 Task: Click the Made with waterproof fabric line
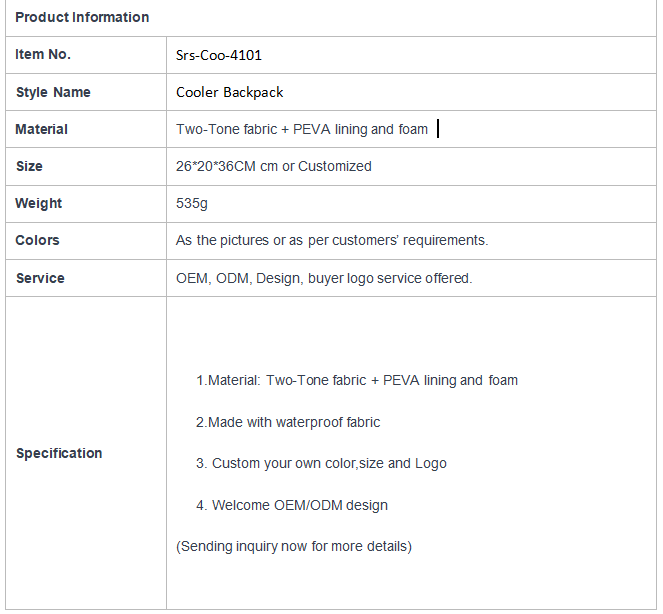click(x=288, y=422)
